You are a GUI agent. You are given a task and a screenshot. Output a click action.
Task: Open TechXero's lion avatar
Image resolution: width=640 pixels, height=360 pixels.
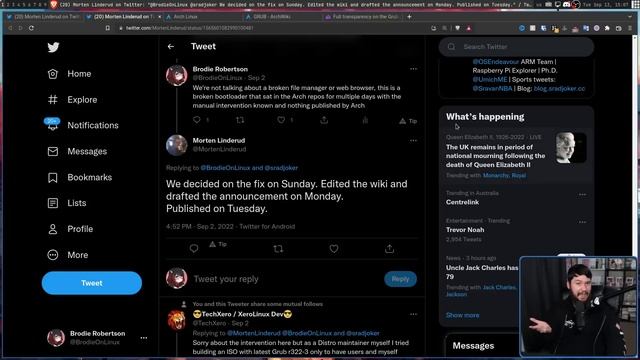pos(177,320)
